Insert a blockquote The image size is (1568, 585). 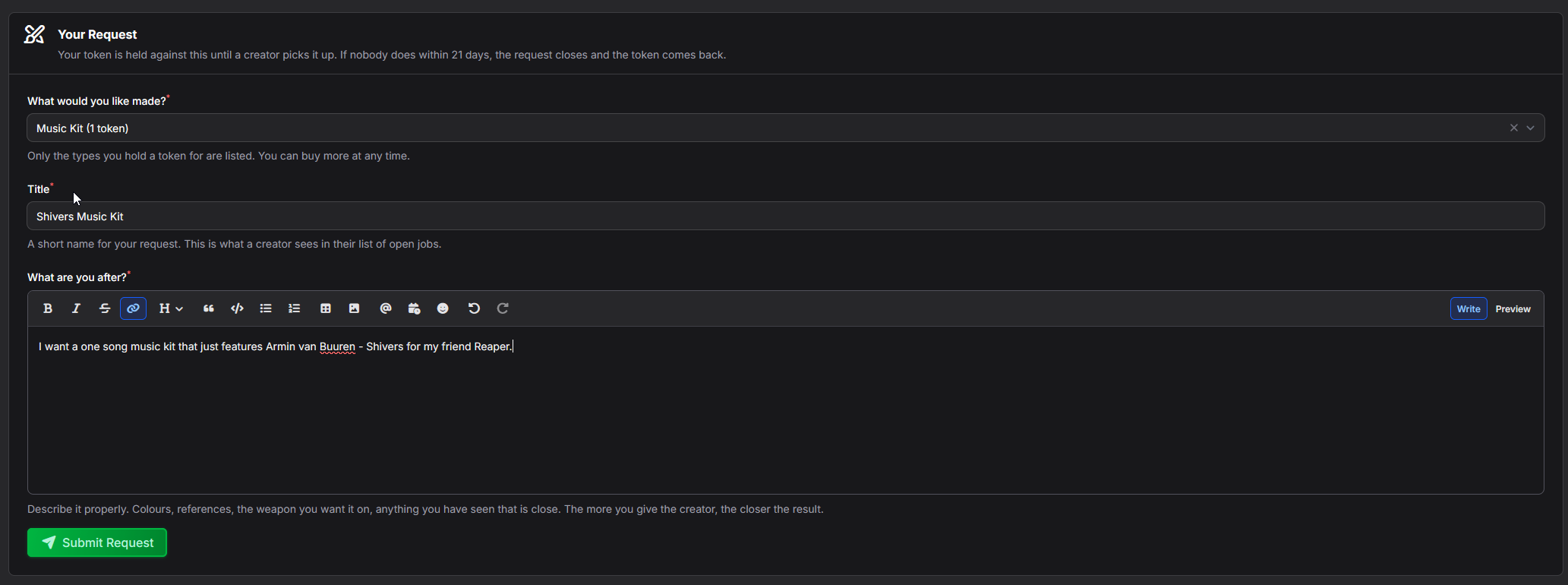[x=209, y=308]
